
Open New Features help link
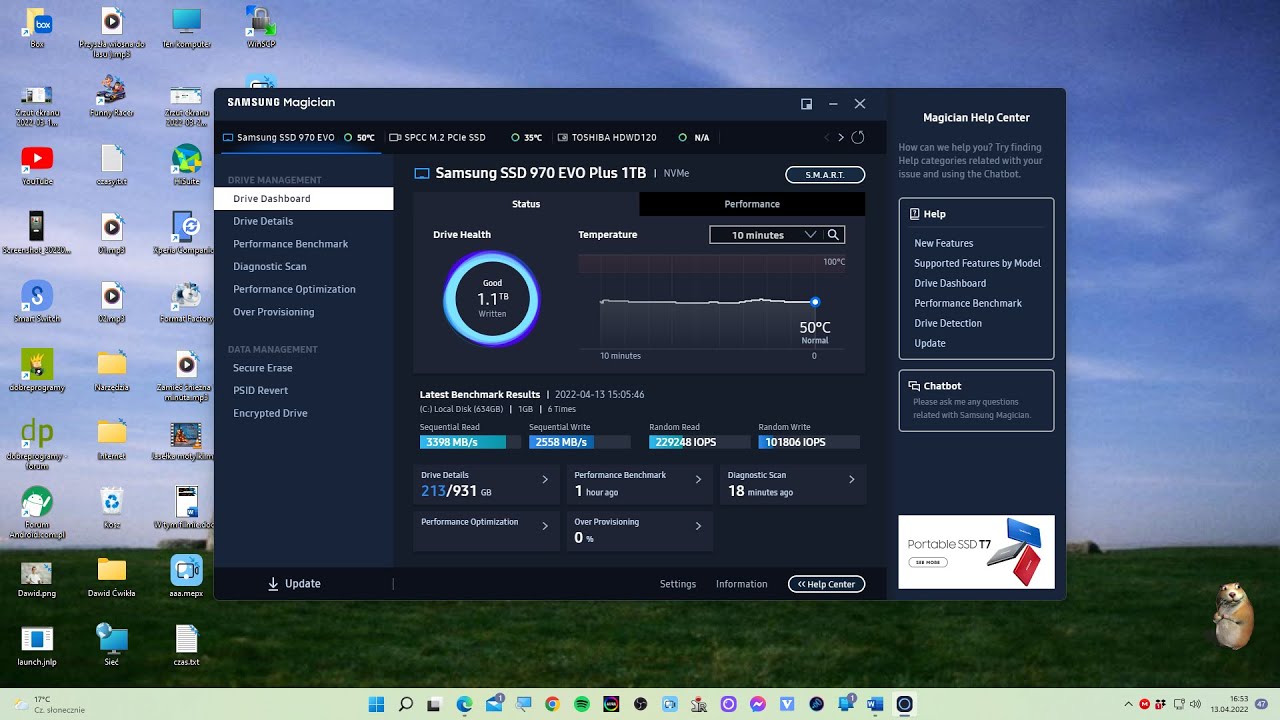(x=943, y=243)
